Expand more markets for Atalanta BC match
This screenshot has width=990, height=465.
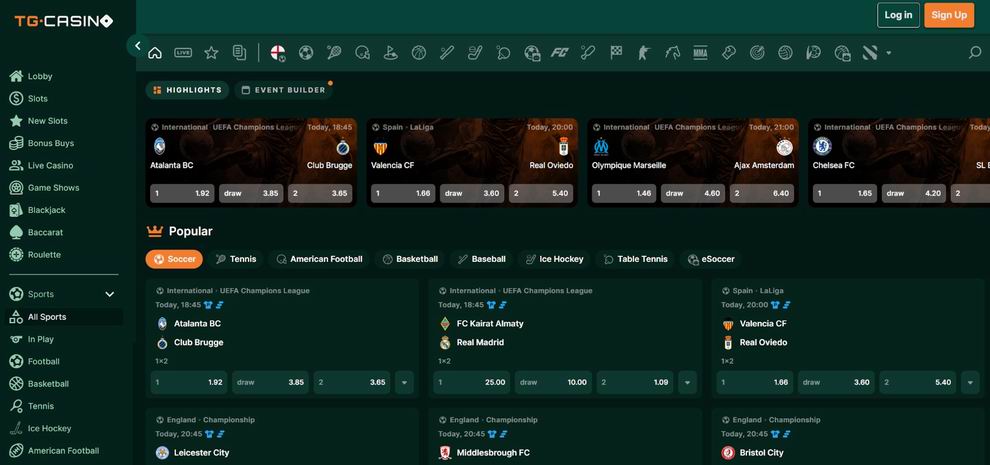point(404,382)
